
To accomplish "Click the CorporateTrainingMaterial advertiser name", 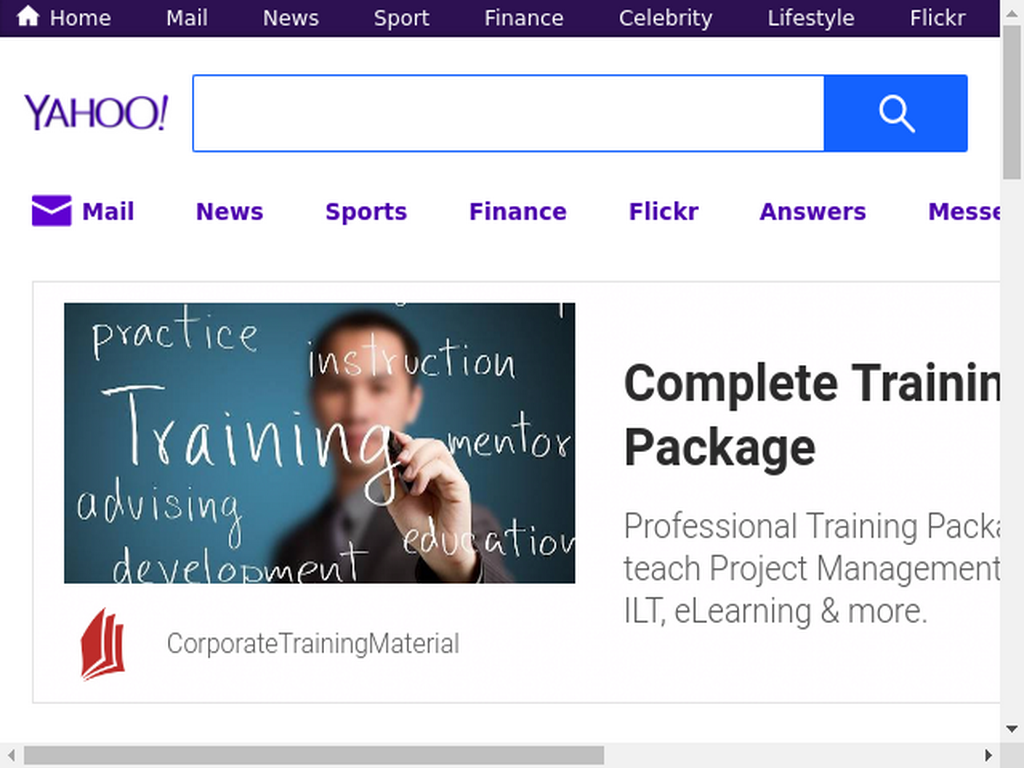I will click(313, 644).
